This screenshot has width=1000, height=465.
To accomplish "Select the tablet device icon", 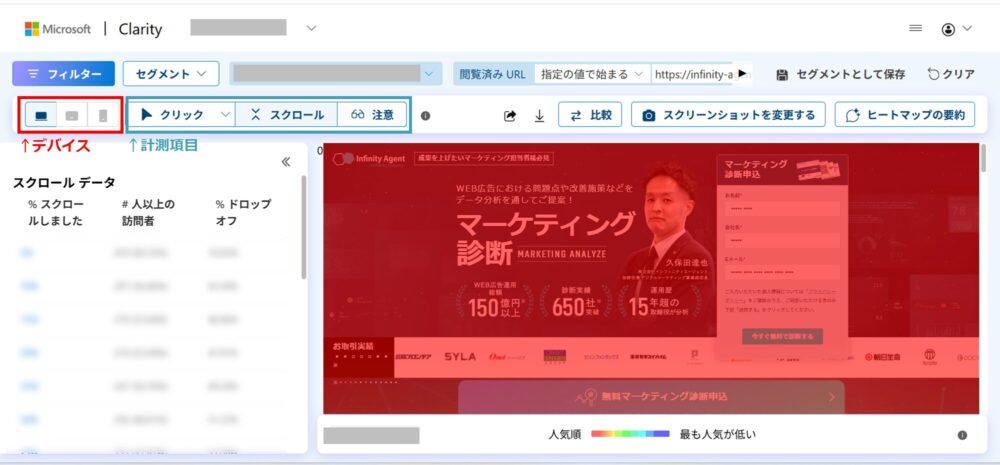I will (72, 115).
